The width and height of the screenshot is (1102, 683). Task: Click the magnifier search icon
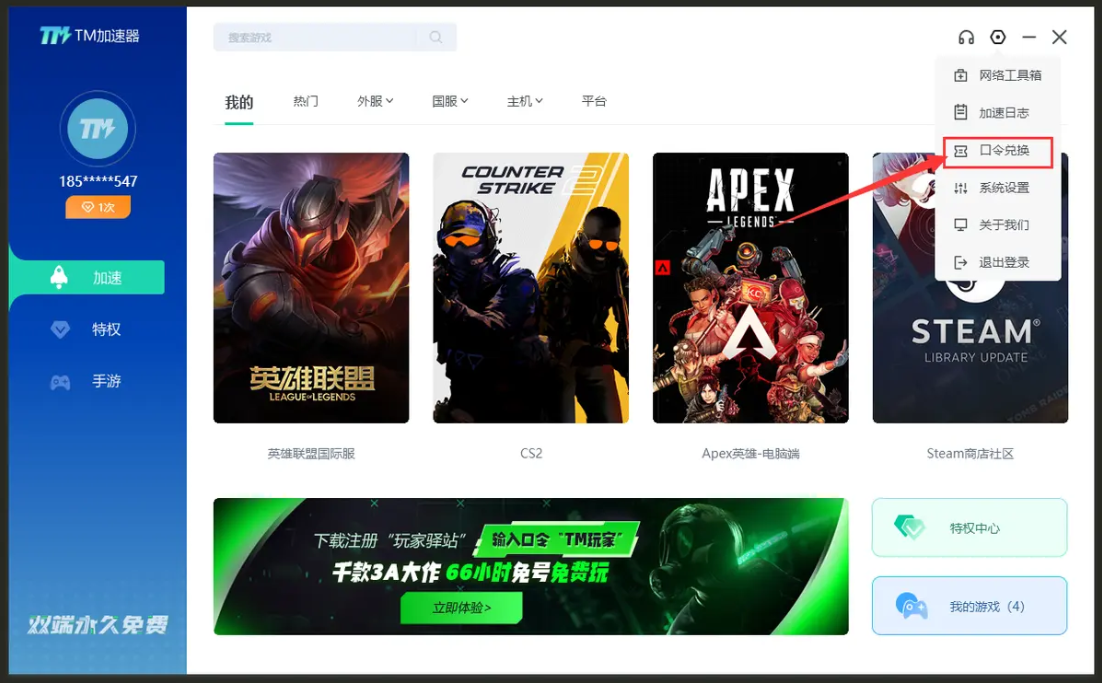click(436, 37)
